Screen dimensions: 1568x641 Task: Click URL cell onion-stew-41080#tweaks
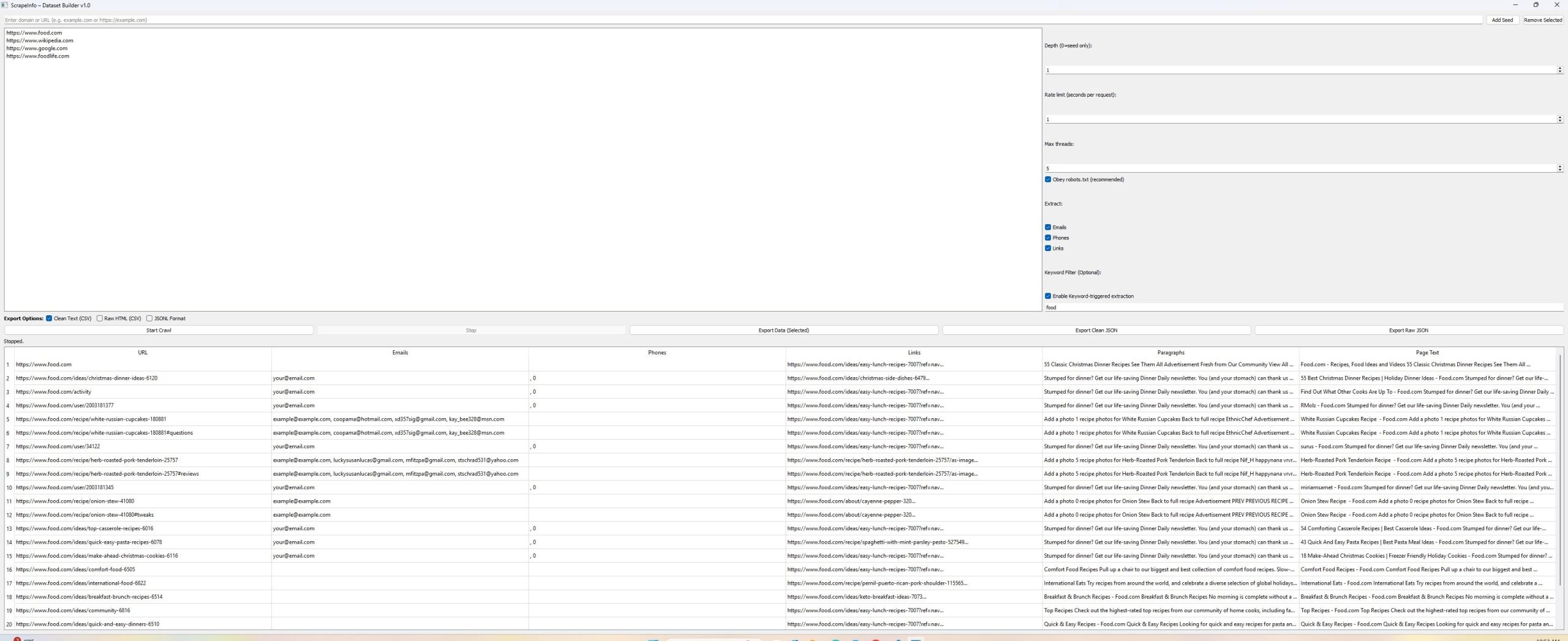[x=143, y=515]
